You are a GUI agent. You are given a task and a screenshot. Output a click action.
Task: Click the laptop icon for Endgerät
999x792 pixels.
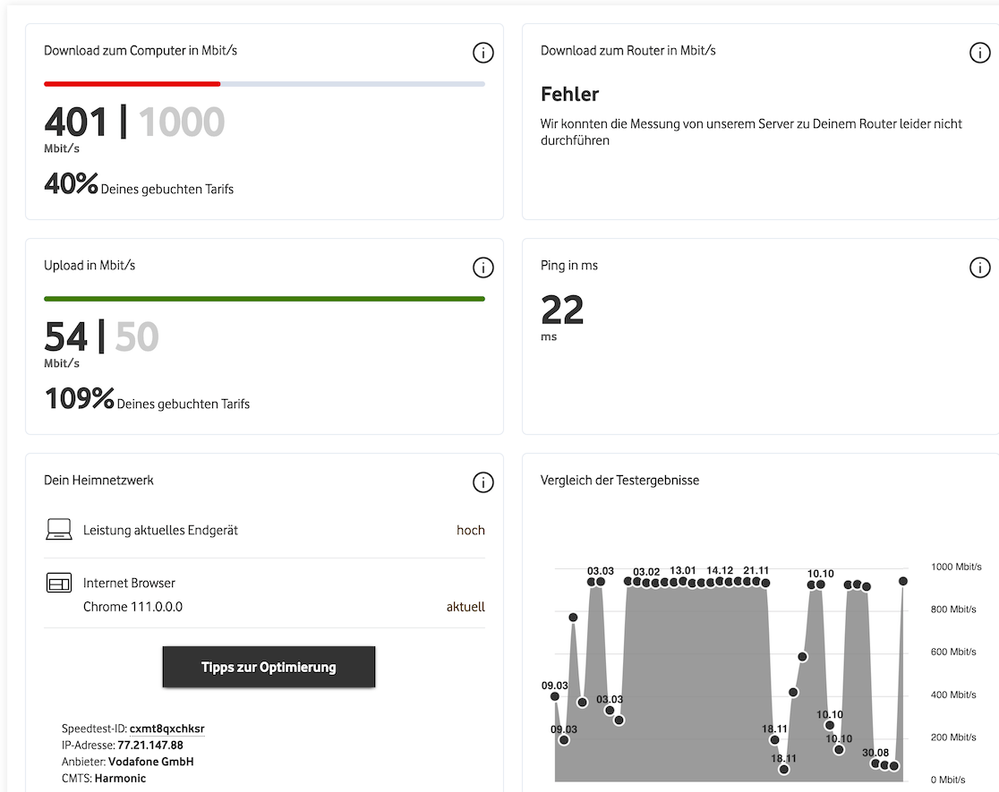(59, 530)
